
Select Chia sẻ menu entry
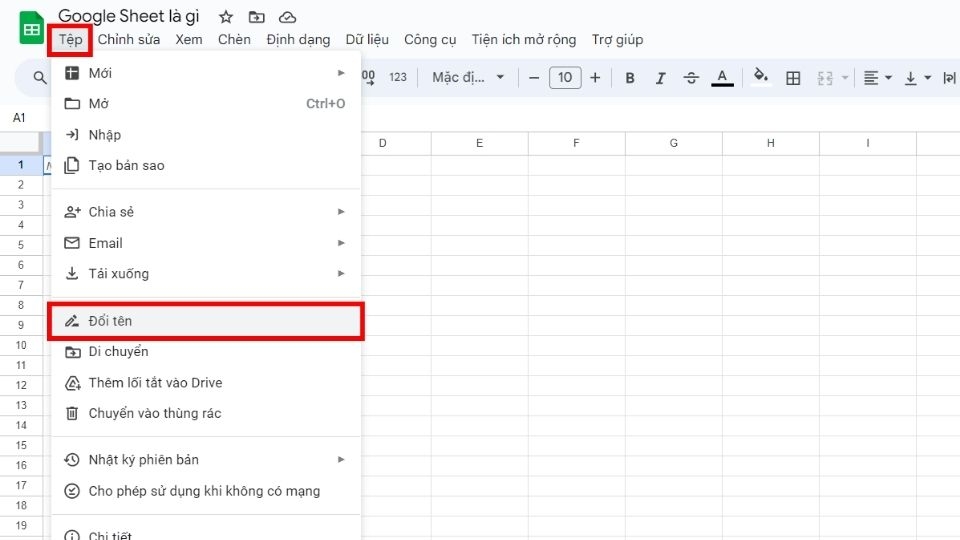coord(206,212)
